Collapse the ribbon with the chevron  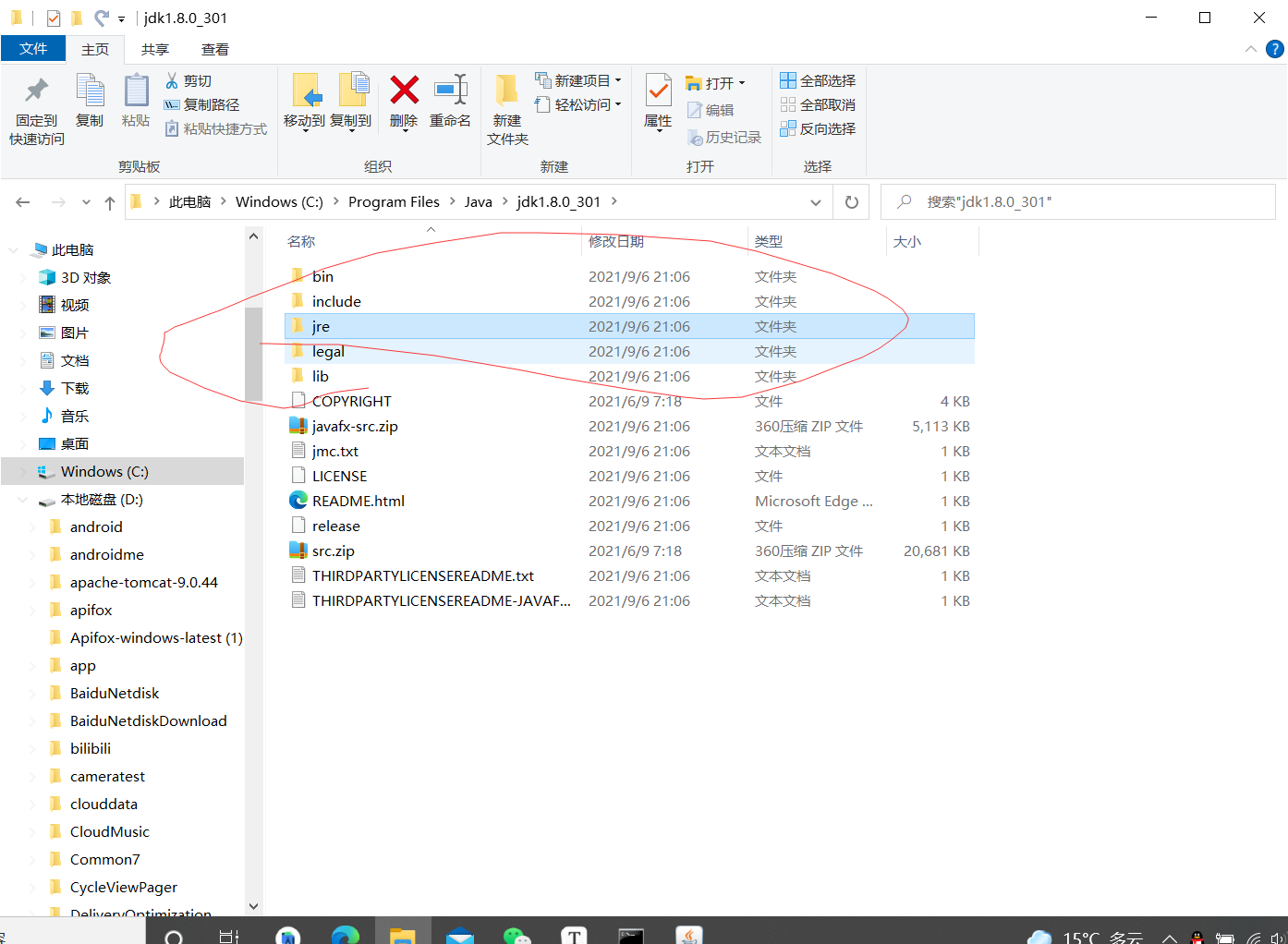1251,49
